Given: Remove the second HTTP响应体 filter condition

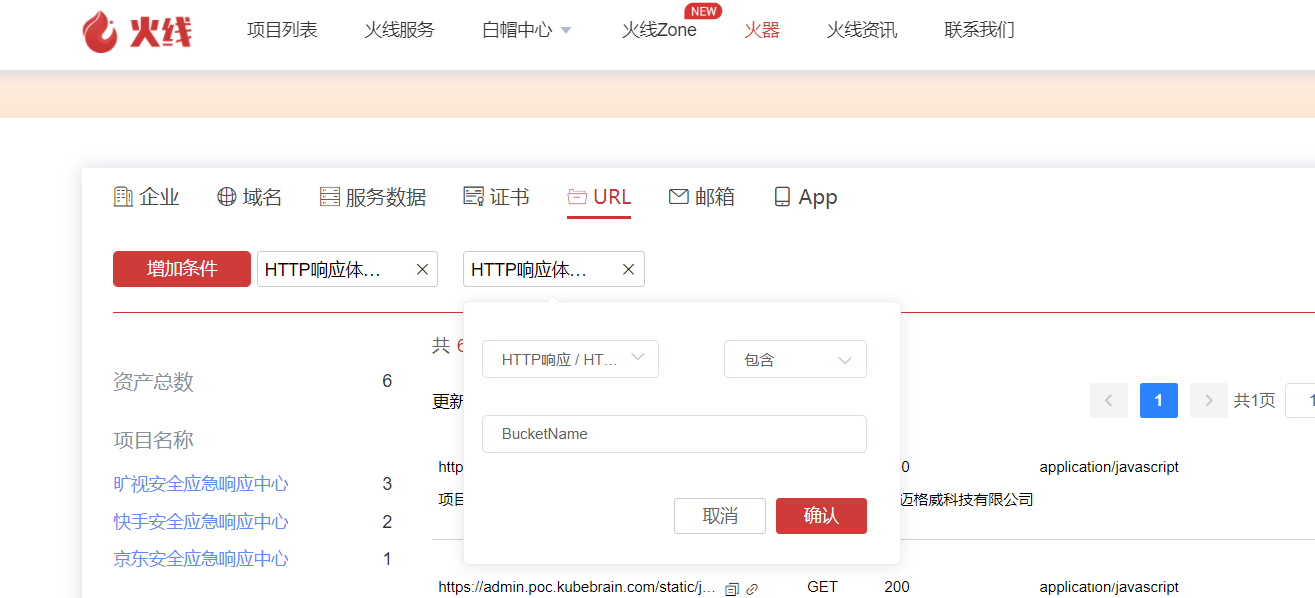Looking at the screenshot, I should (x=629, y=269).
